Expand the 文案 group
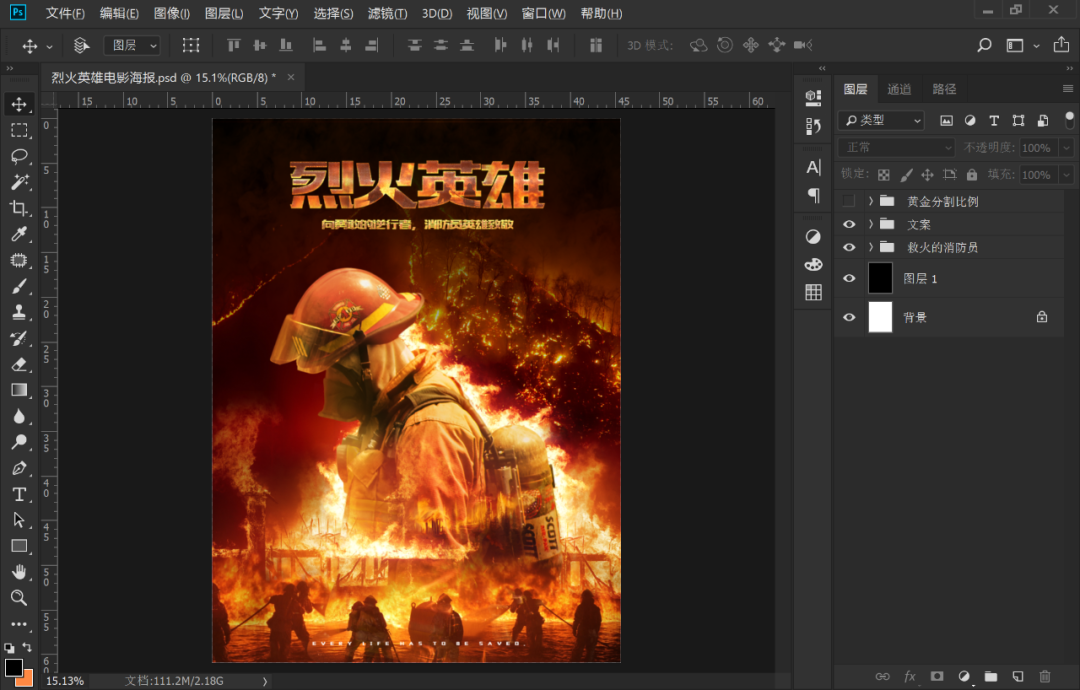Screen dimensions: 1080x690 pyautogui.click(x=871, y=224)
